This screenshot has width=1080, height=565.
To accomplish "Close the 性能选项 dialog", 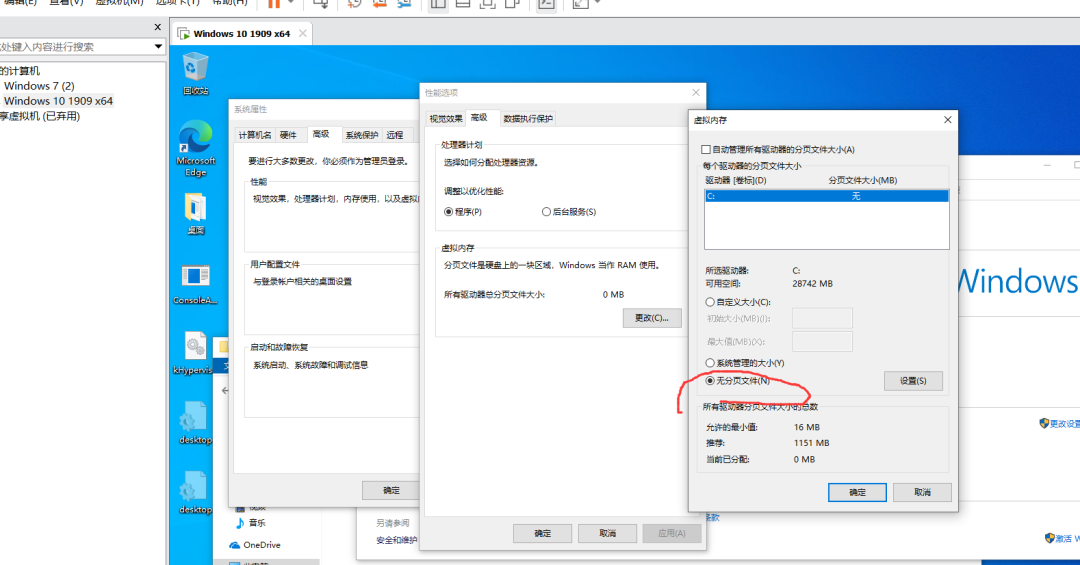I will 696,92.
